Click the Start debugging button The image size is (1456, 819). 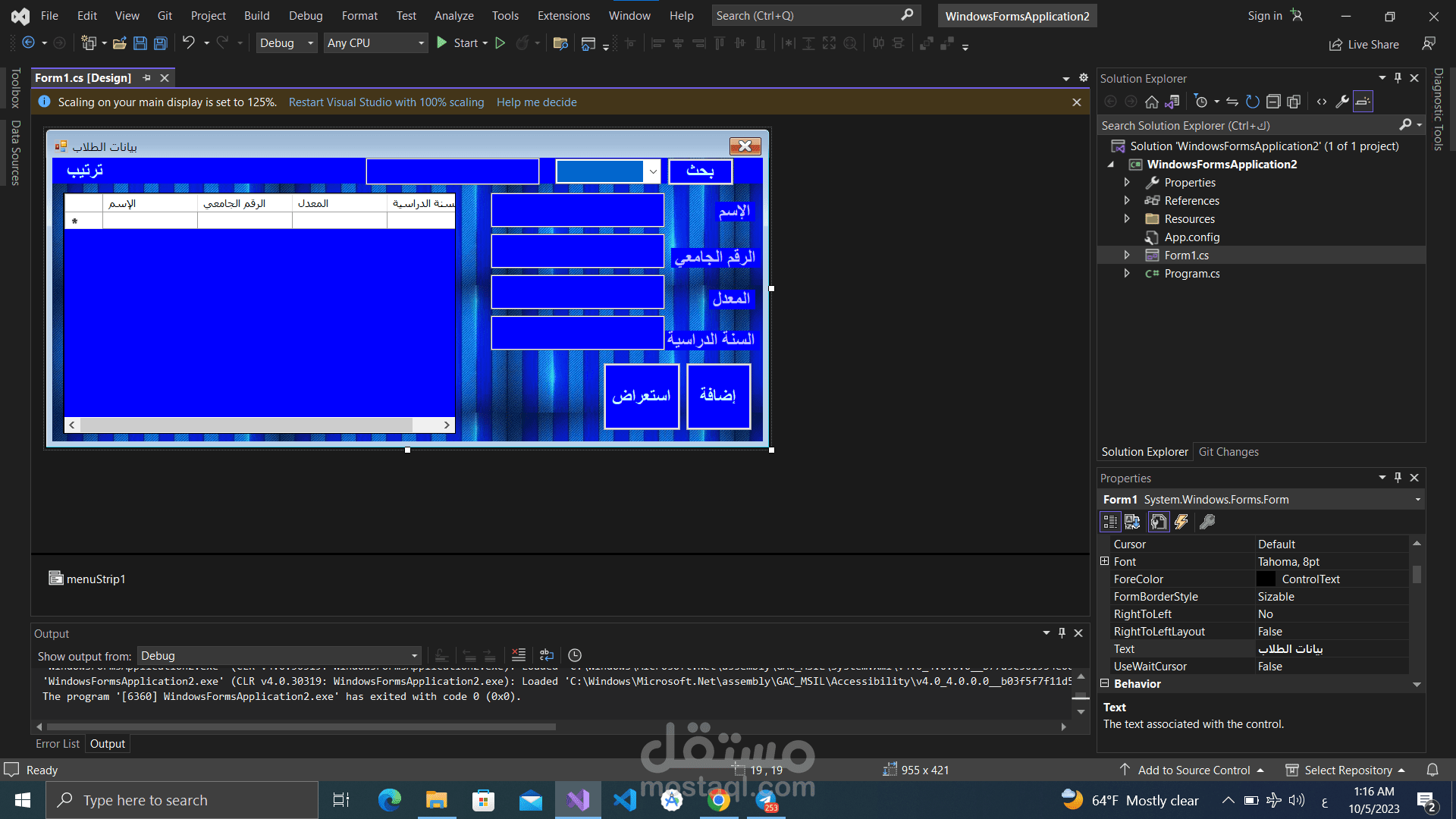[458, 43]
